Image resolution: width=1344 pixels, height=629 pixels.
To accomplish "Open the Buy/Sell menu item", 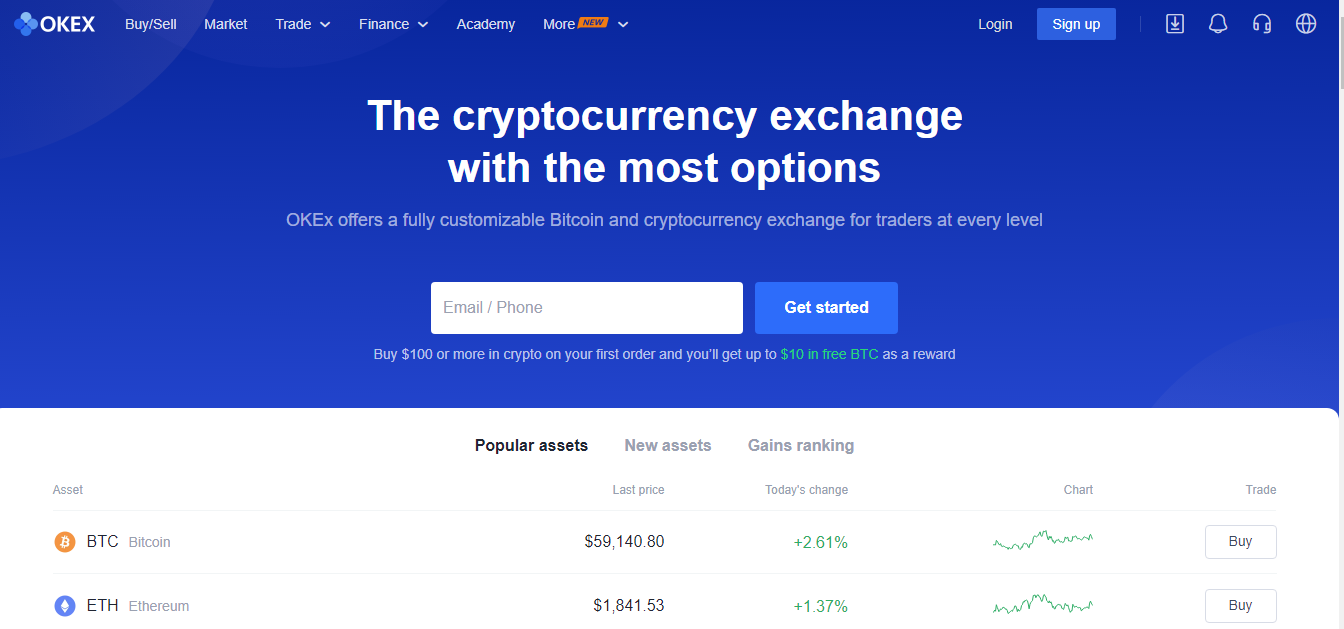I will (151, 24).
